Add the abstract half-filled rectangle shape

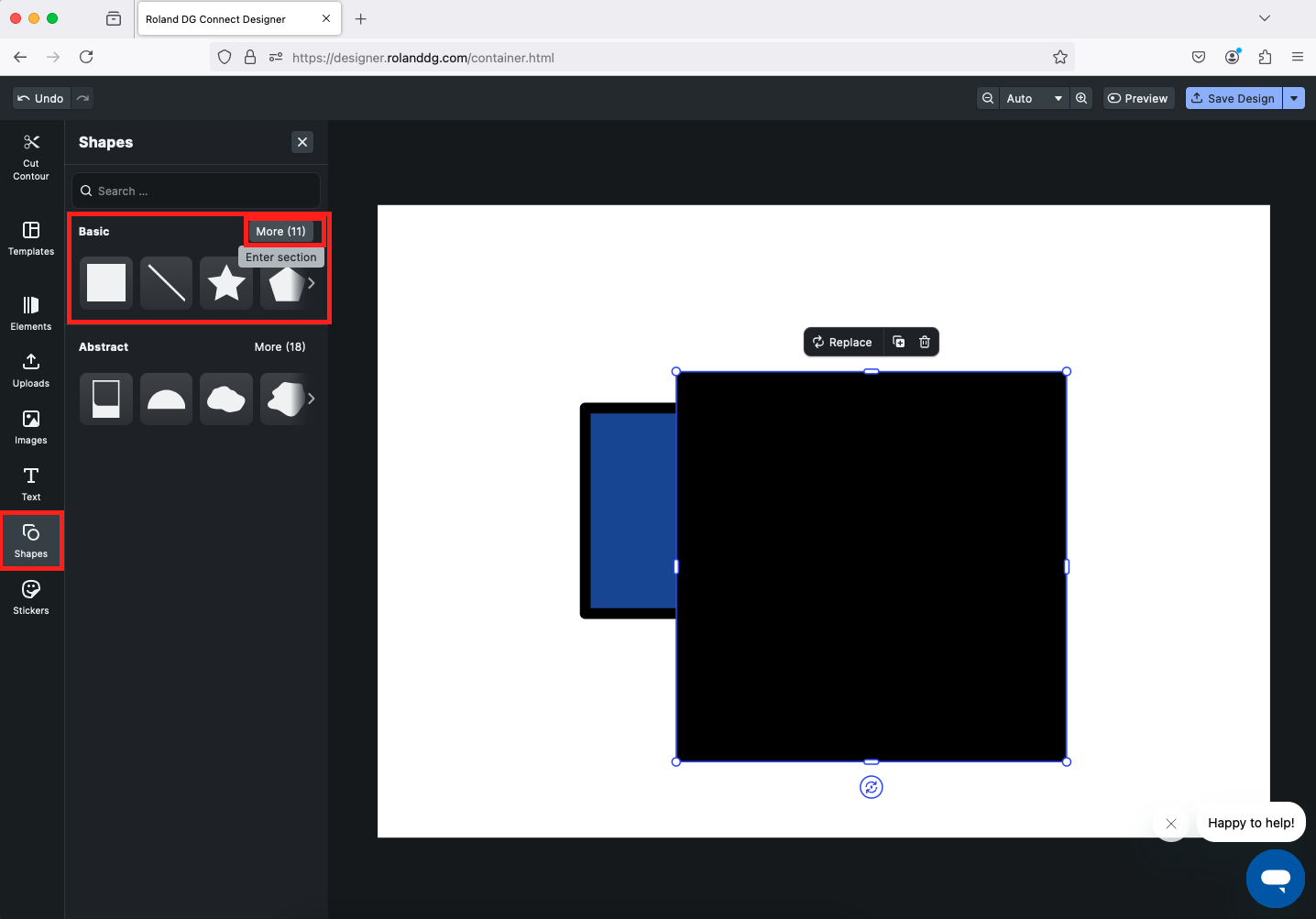[106, 399]
